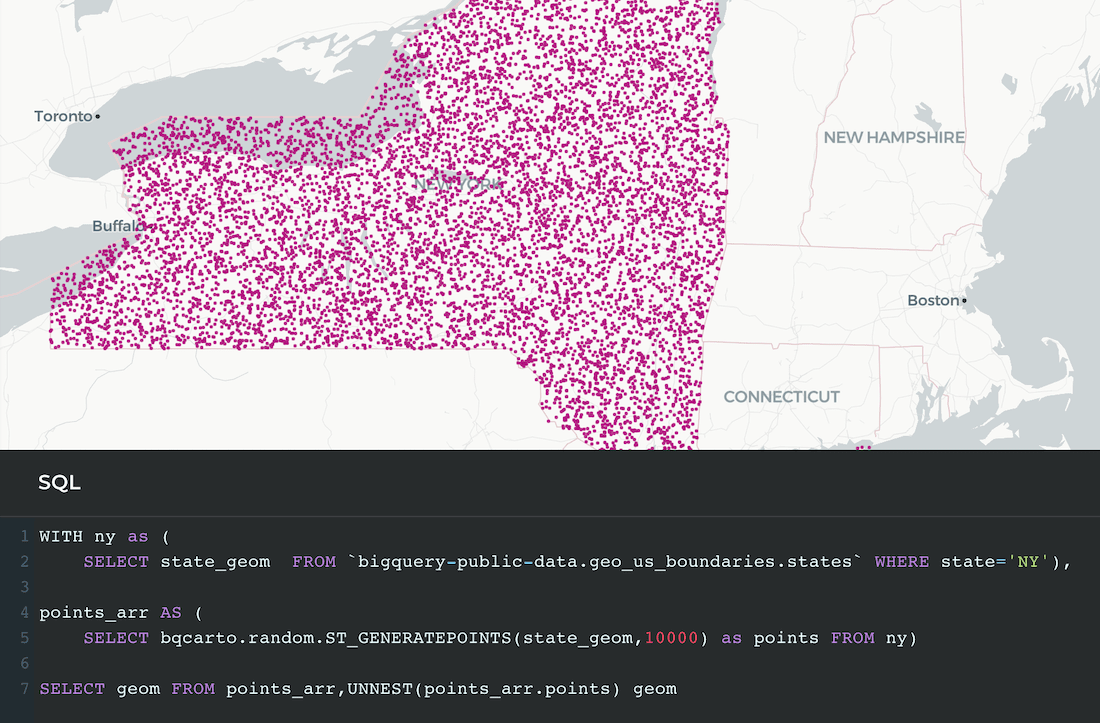This screenshot has width=1100, height=723.
Task: Select the SQL panel header
Action: coord(60,482)
